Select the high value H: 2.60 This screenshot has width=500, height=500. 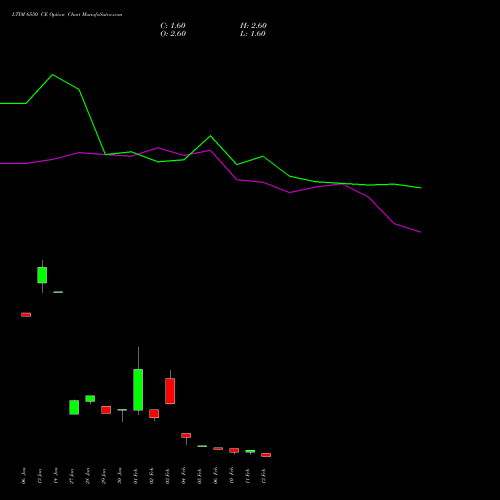coord(253,26)
